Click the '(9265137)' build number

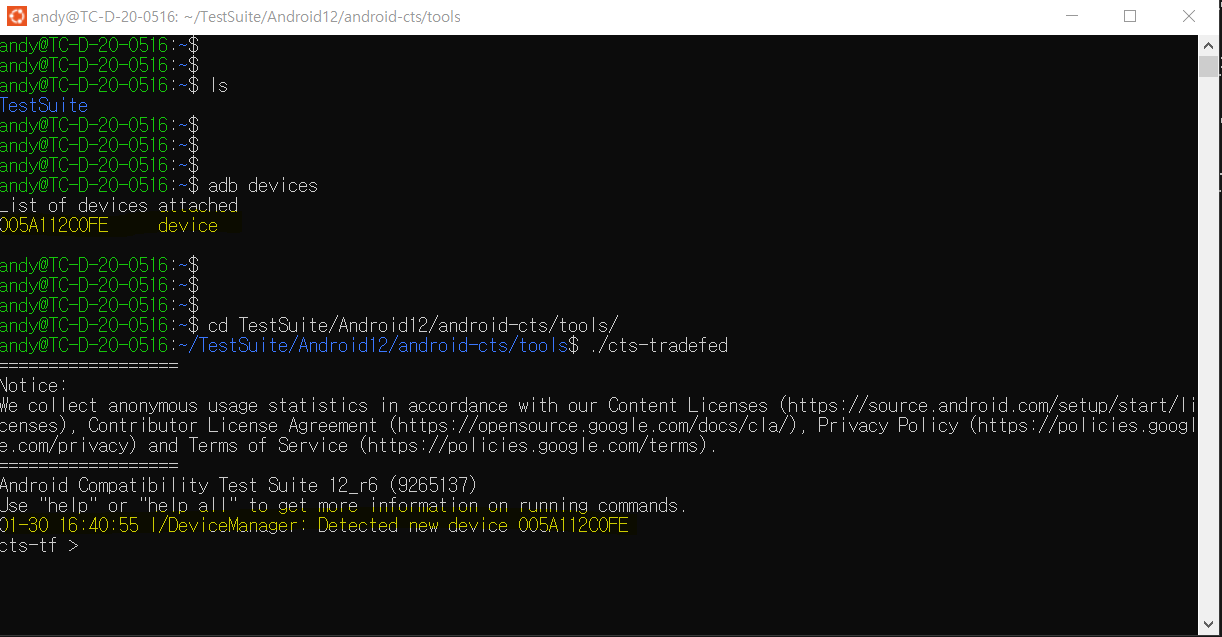click(x=433, y=485)
